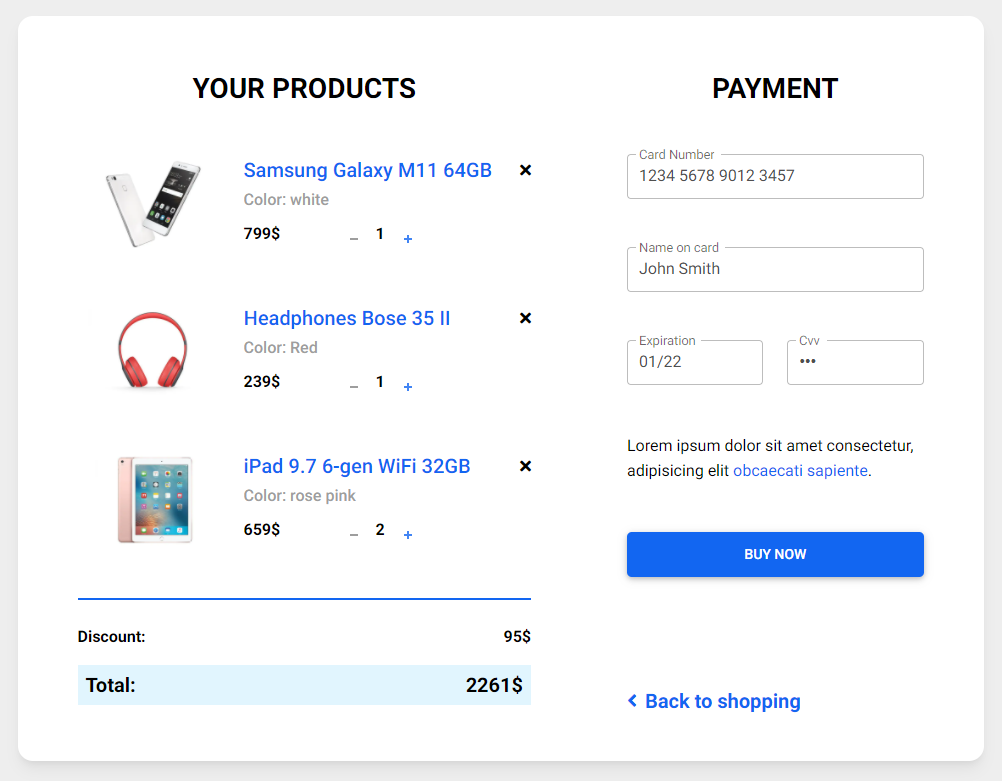1002x781 pixels.
Task: Decrease the Samsung Galaxy quantity with minus
Action: (353, 237)
